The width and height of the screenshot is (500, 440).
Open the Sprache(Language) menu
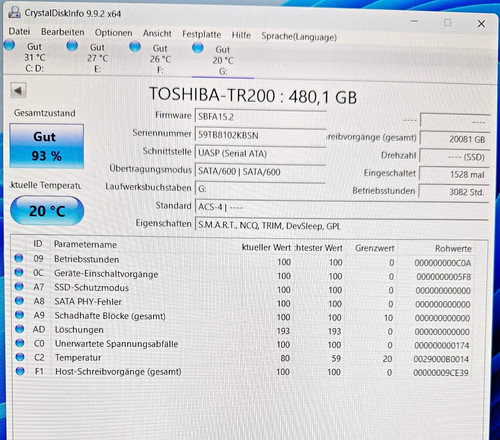(x=299, y=37)
